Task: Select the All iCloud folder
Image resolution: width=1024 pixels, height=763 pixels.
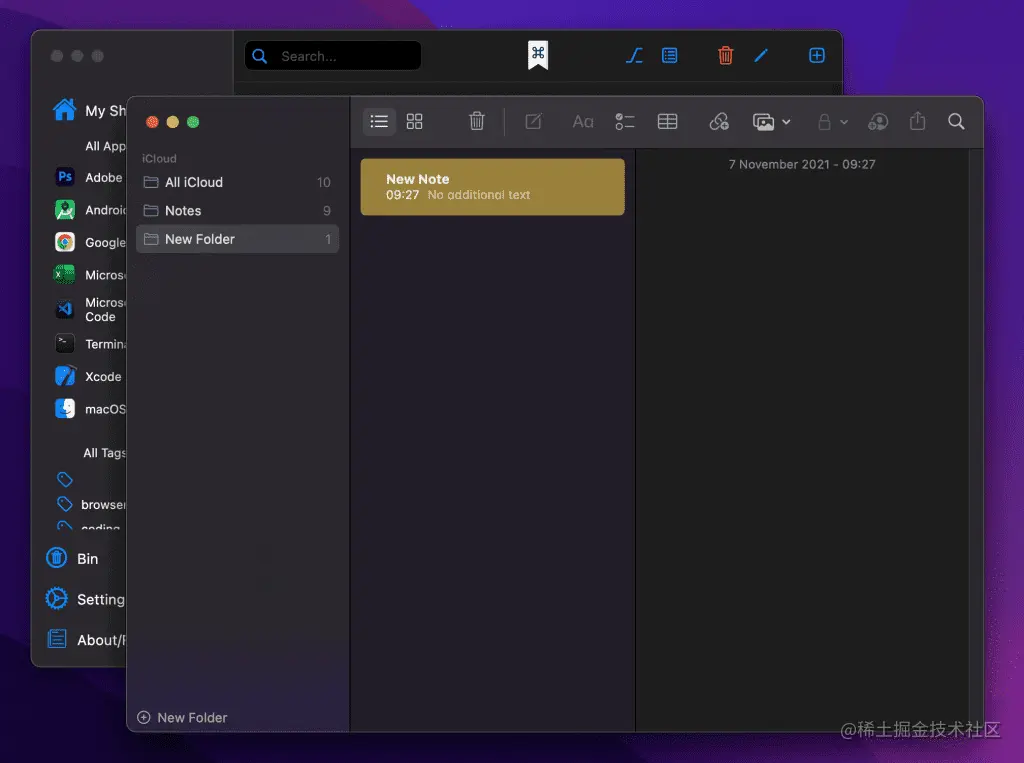Action: 237,182
